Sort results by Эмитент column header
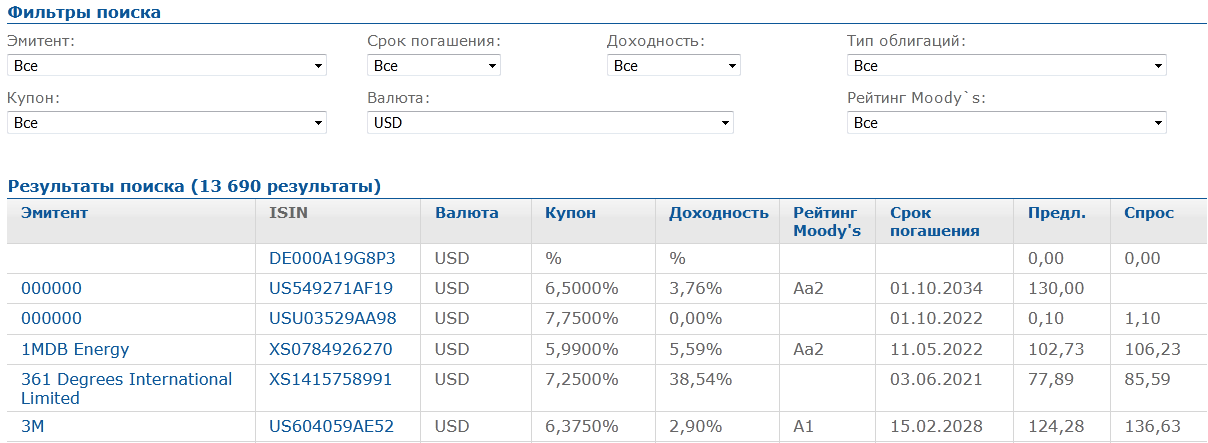The image size is (1208, 443). click(x=55, y=213)
